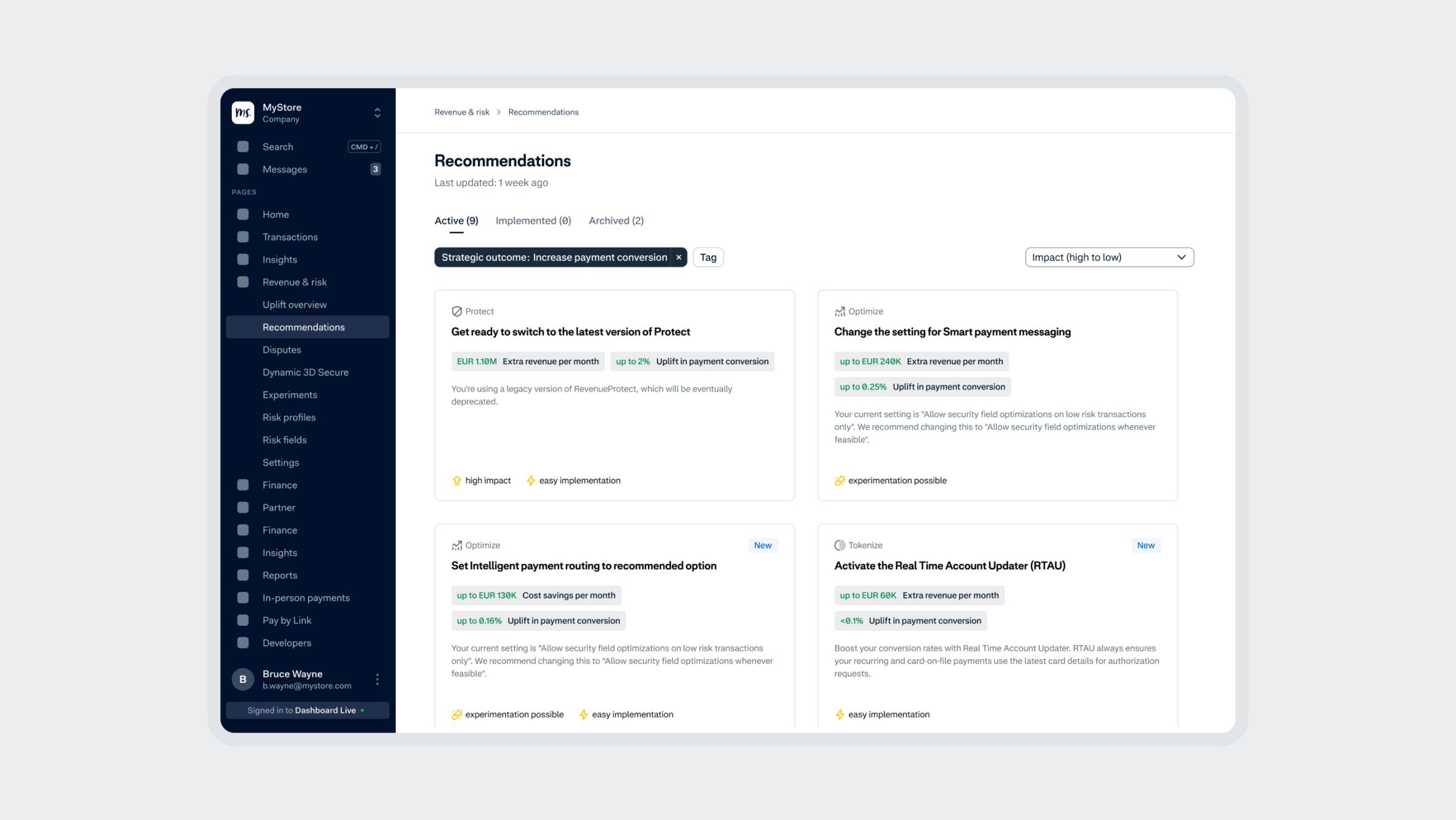Click the high impact lightbulb icon
The image size is (1456, 820).
point(456,480)
